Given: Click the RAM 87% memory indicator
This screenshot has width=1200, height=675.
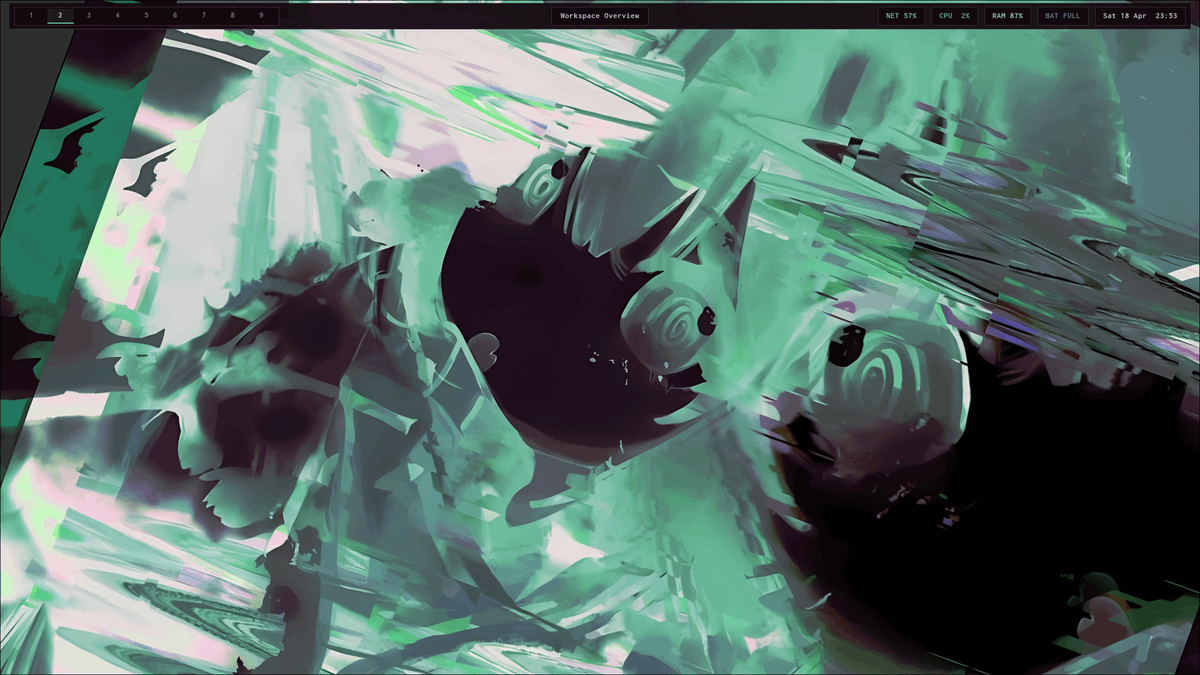Looking at the screenshot, I should point(1007,15).
